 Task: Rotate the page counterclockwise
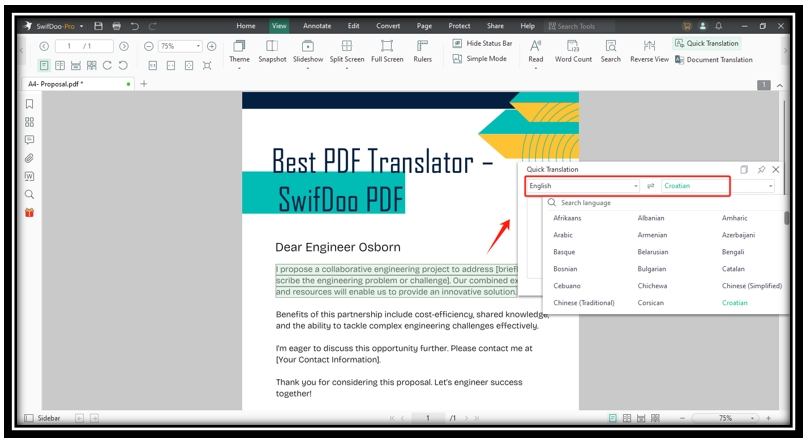tap(123, 65)
